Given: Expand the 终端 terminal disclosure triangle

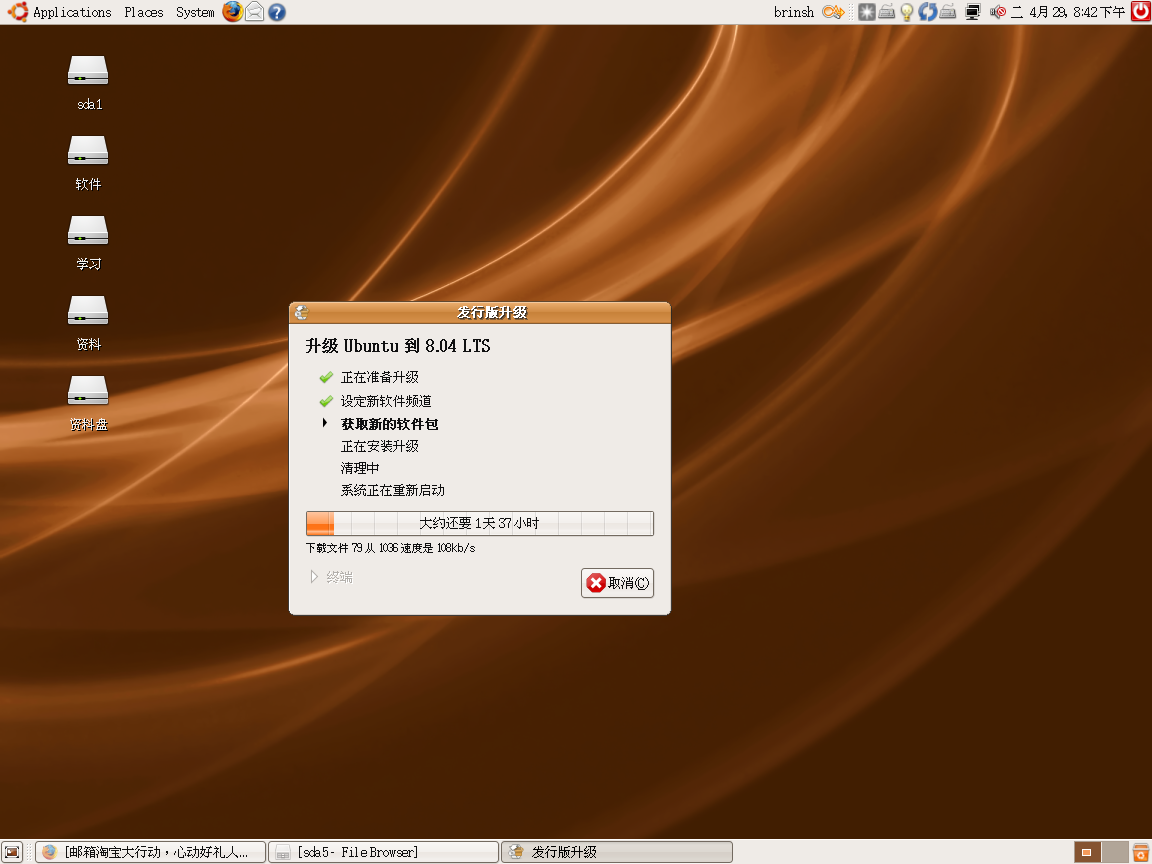Looking at the screenshot, I should [x=314, y=577].
